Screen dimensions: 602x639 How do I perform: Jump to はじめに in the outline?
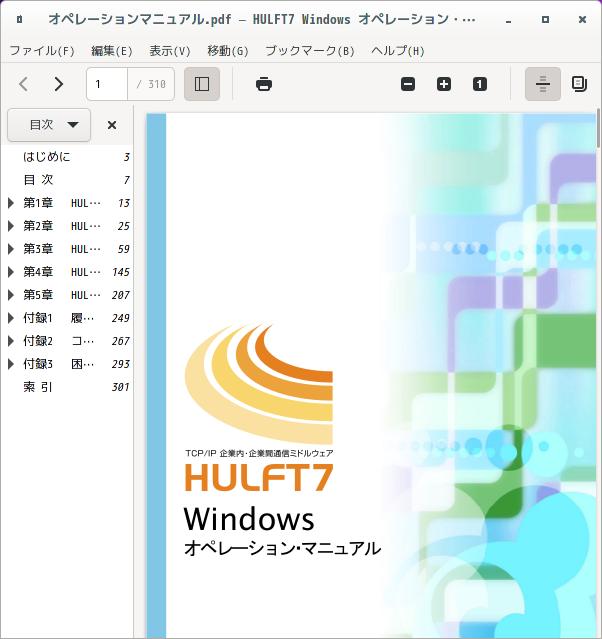[x=46, y=157]
